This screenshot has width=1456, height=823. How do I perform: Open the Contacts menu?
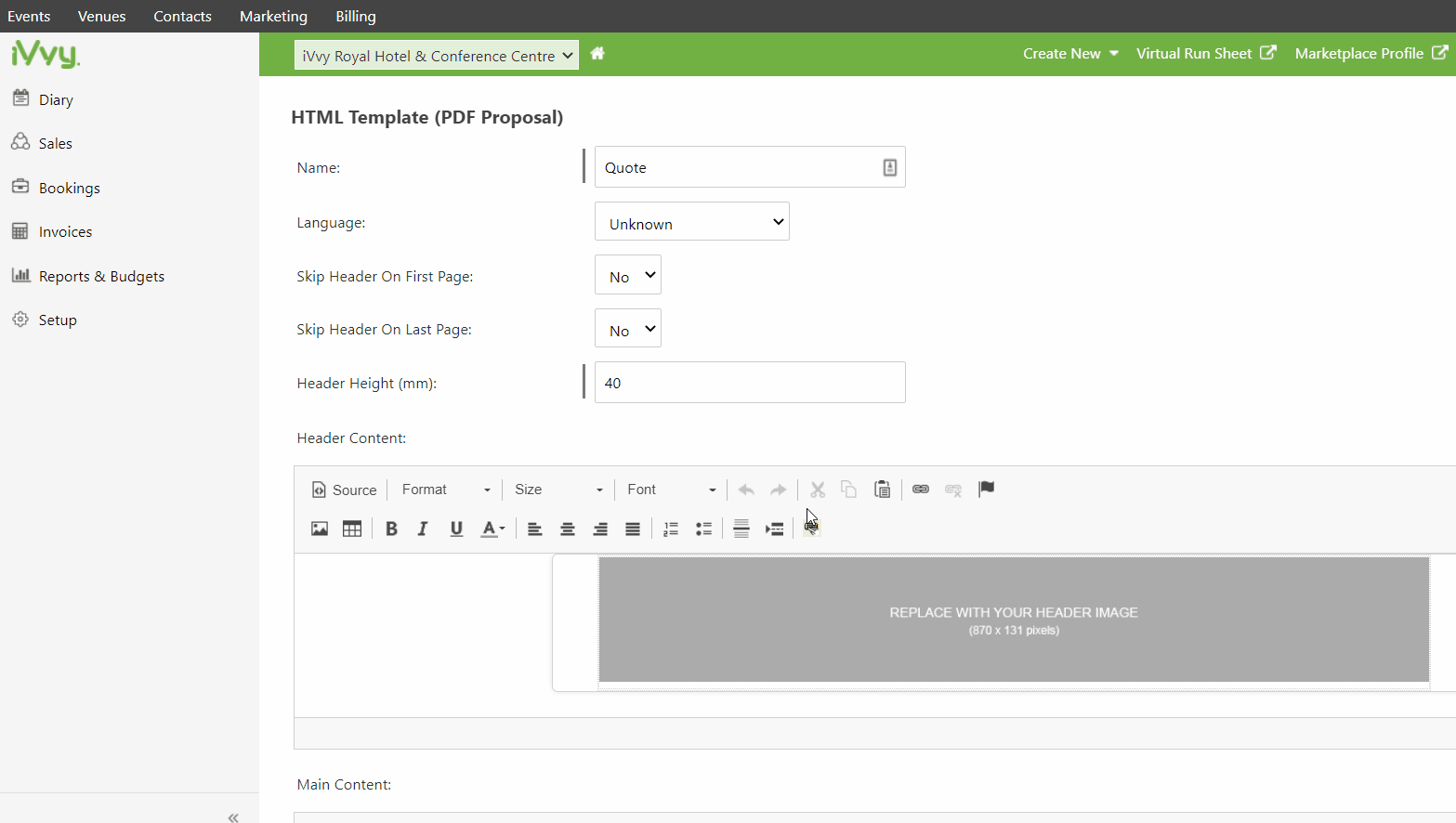point(182,16)
